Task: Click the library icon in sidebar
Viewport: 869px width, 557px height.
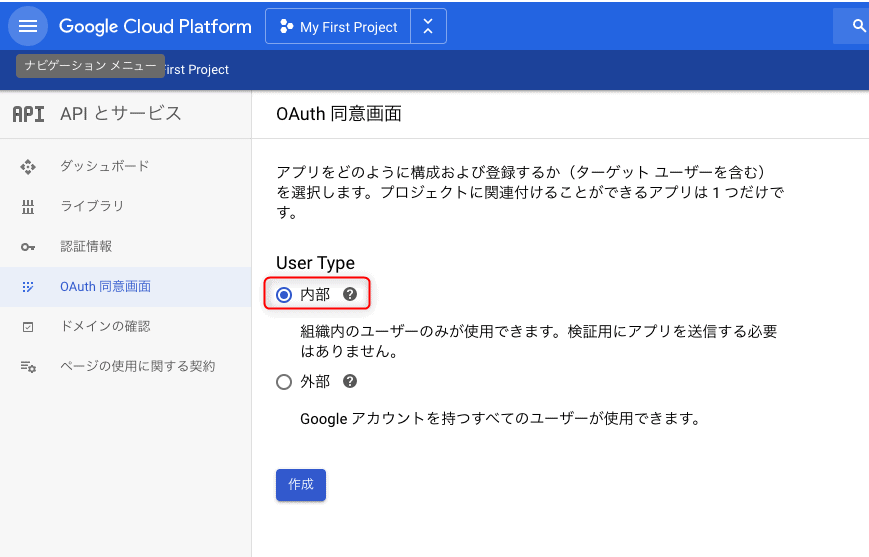Action: click(28, 206)
